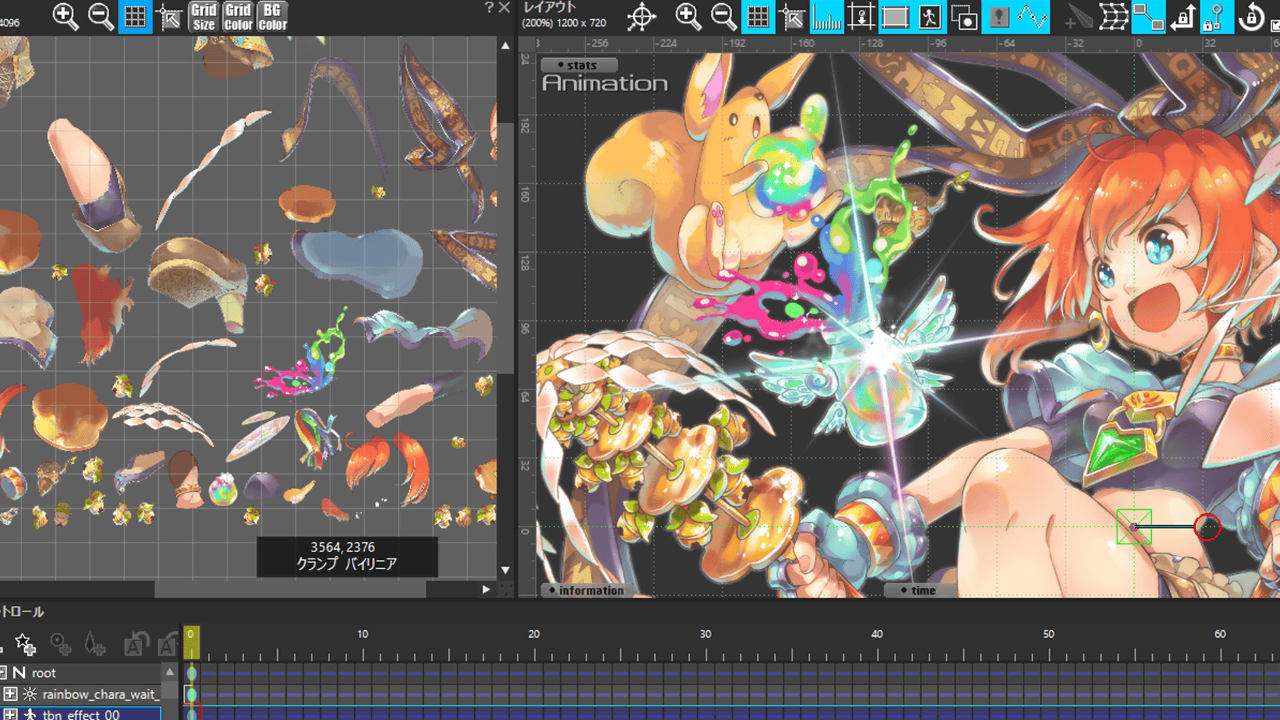The width and height of the screenshot is (1280, 720).
Task: Select the root part row
Action: pos(81,673)
